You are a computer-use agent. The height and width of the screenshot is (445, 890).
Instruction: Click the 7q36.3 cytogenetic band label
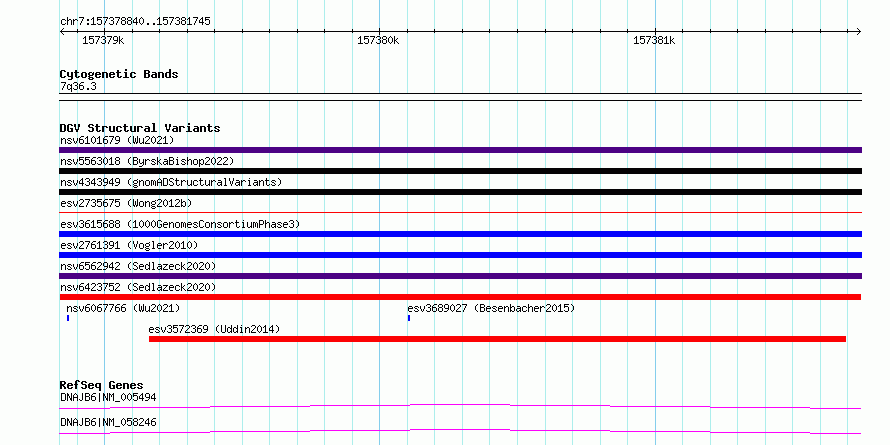[x=78, y=87]
